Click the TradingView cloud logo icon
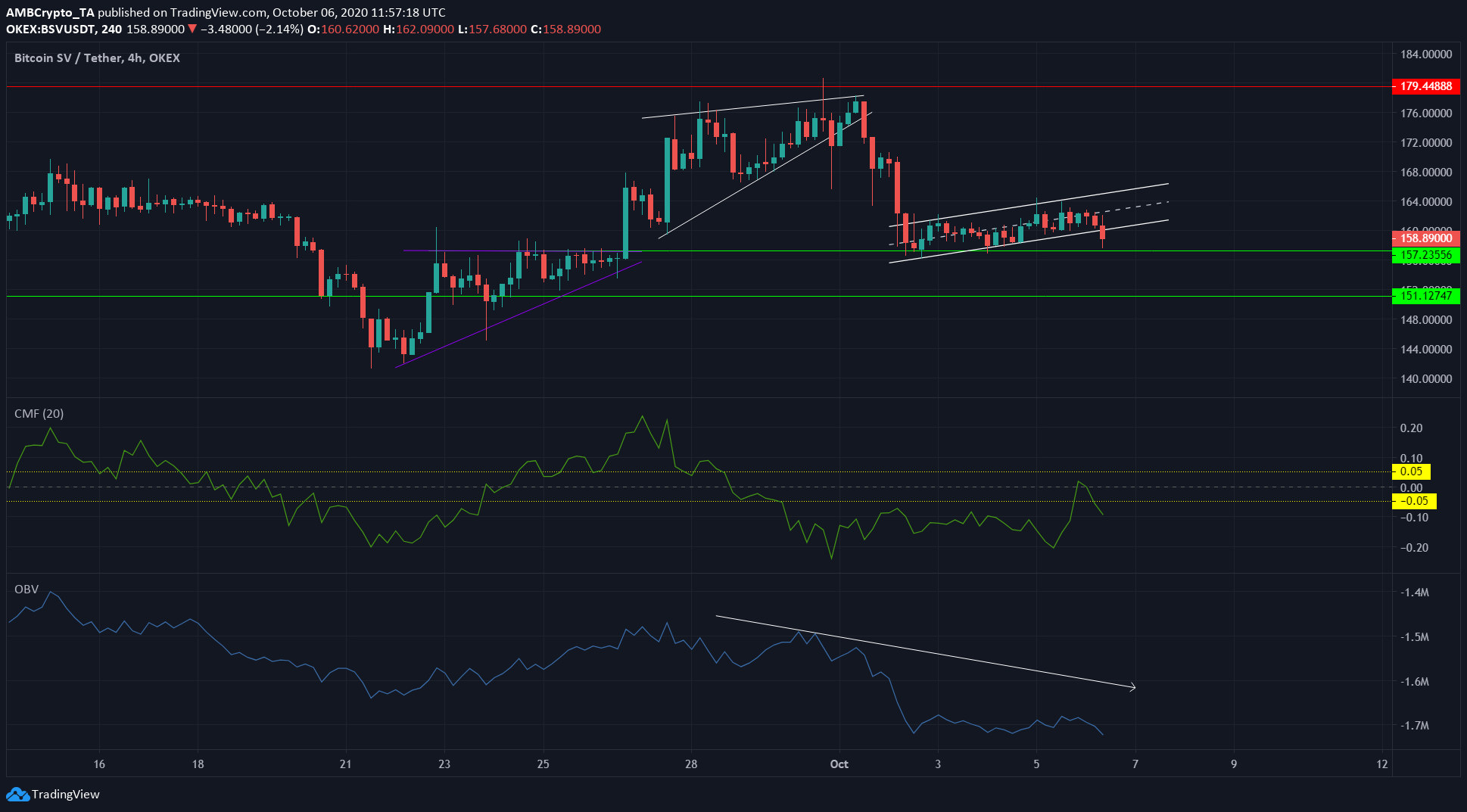This screenshot has width=1467, height=812. point(17,795)
